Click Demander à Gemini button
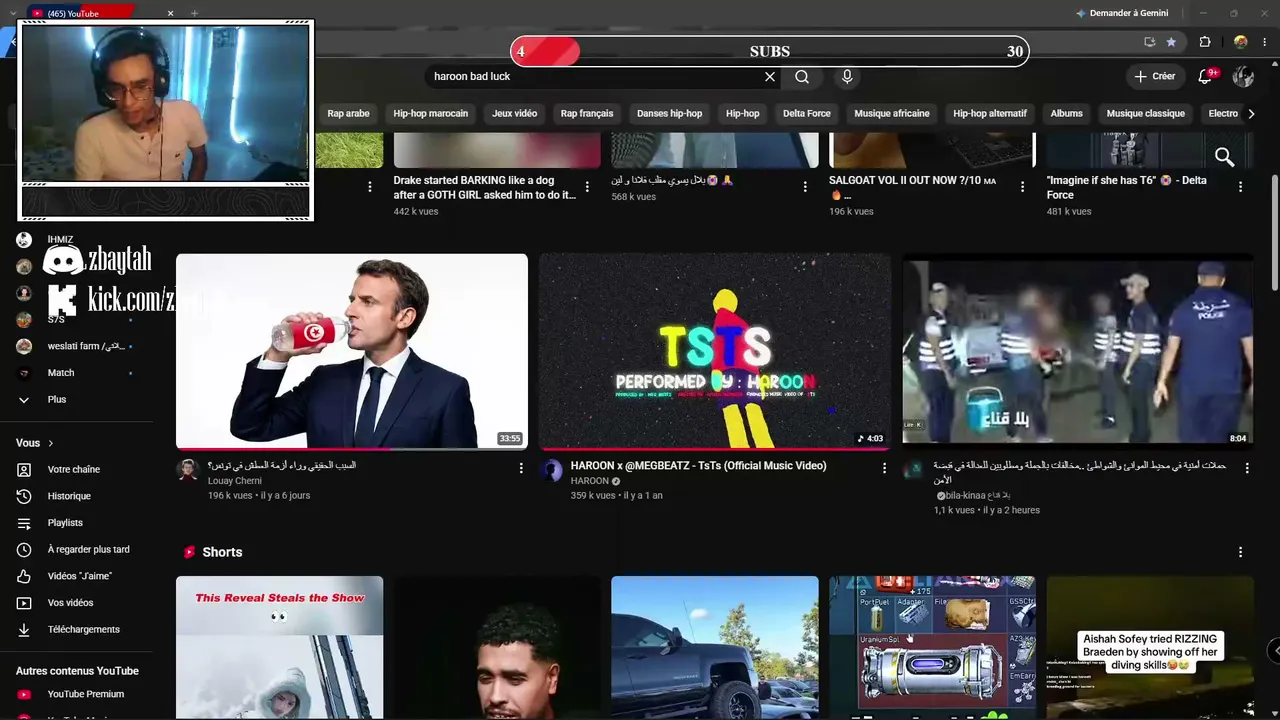This screenshot has height=720, width=1280. (1122, 13)
